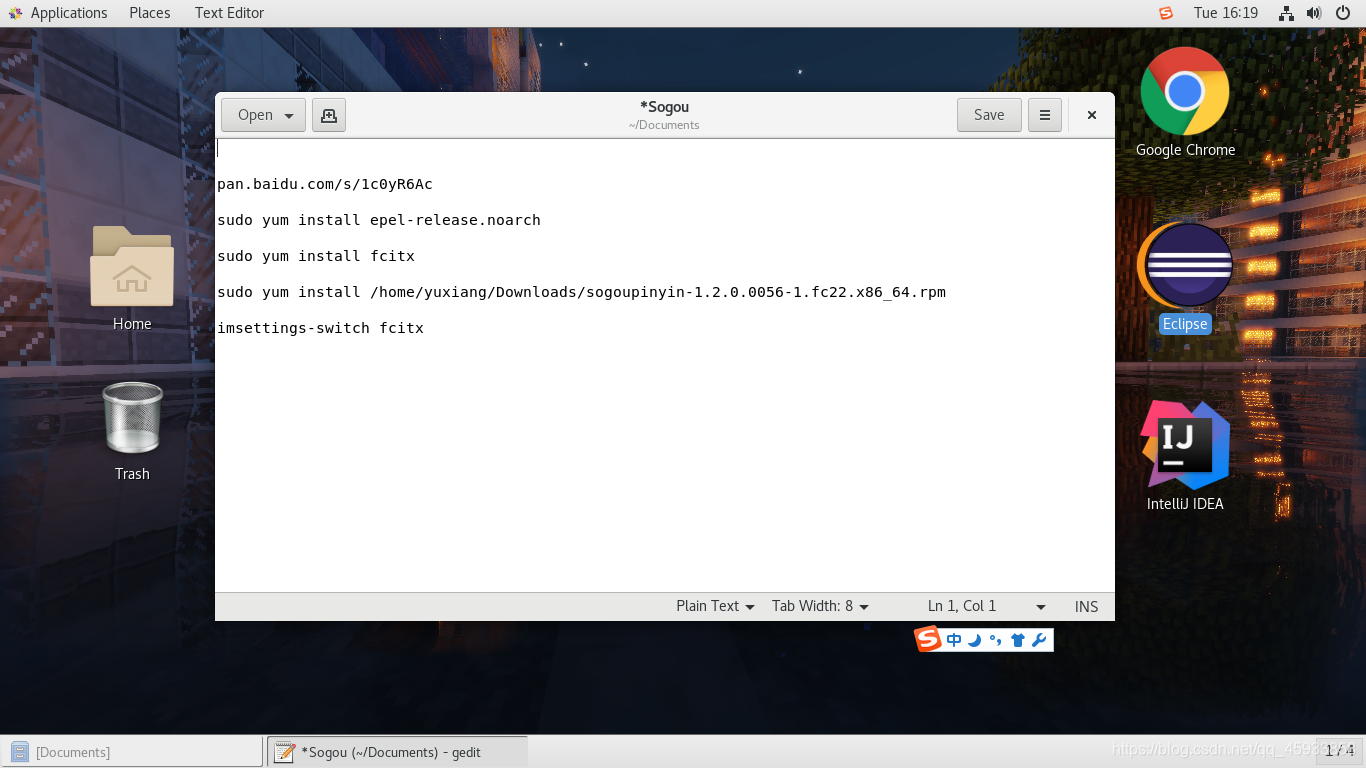Click the *Sogou title in gedit header

click(x=664, y=107)
